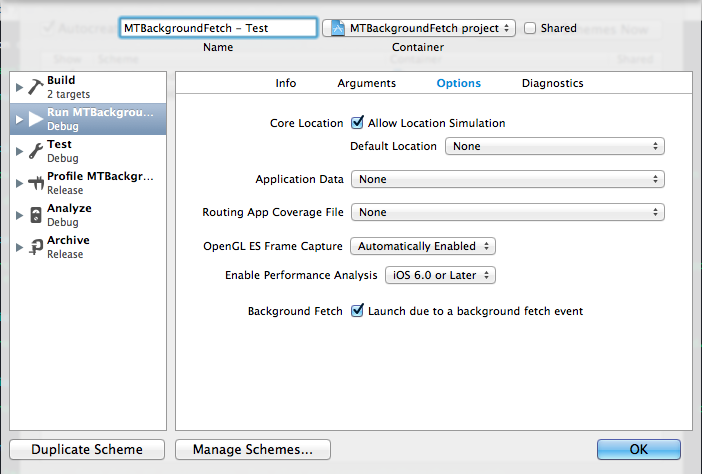Viewport: 702px width, 474px height.
Task: Open the Enable Performance Analysis dropdown
Action: (440, 275)
